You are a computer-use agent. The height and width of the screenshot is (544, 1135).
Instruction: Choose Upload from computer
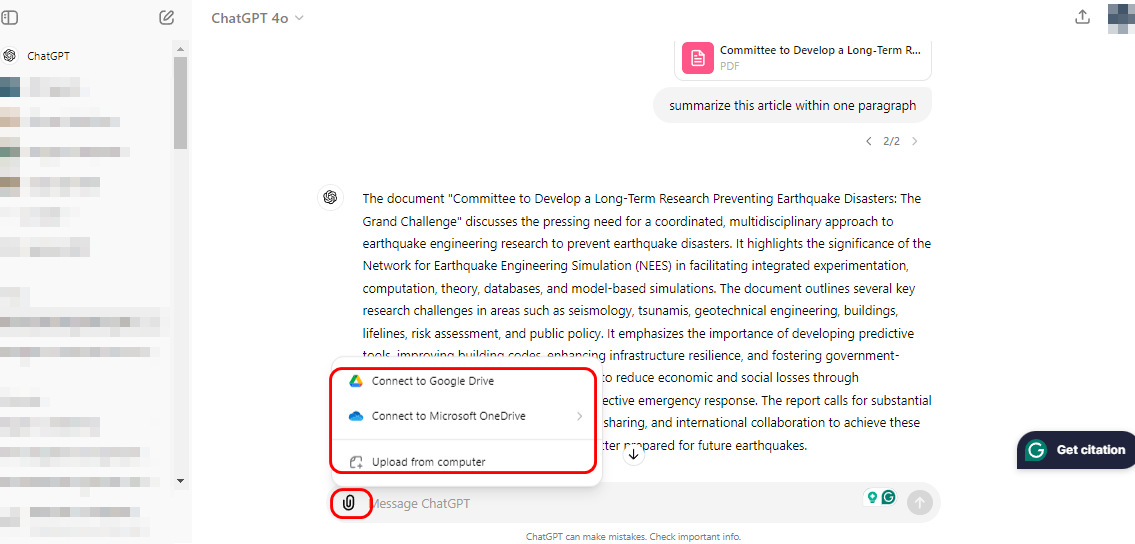tap(428, 462)
